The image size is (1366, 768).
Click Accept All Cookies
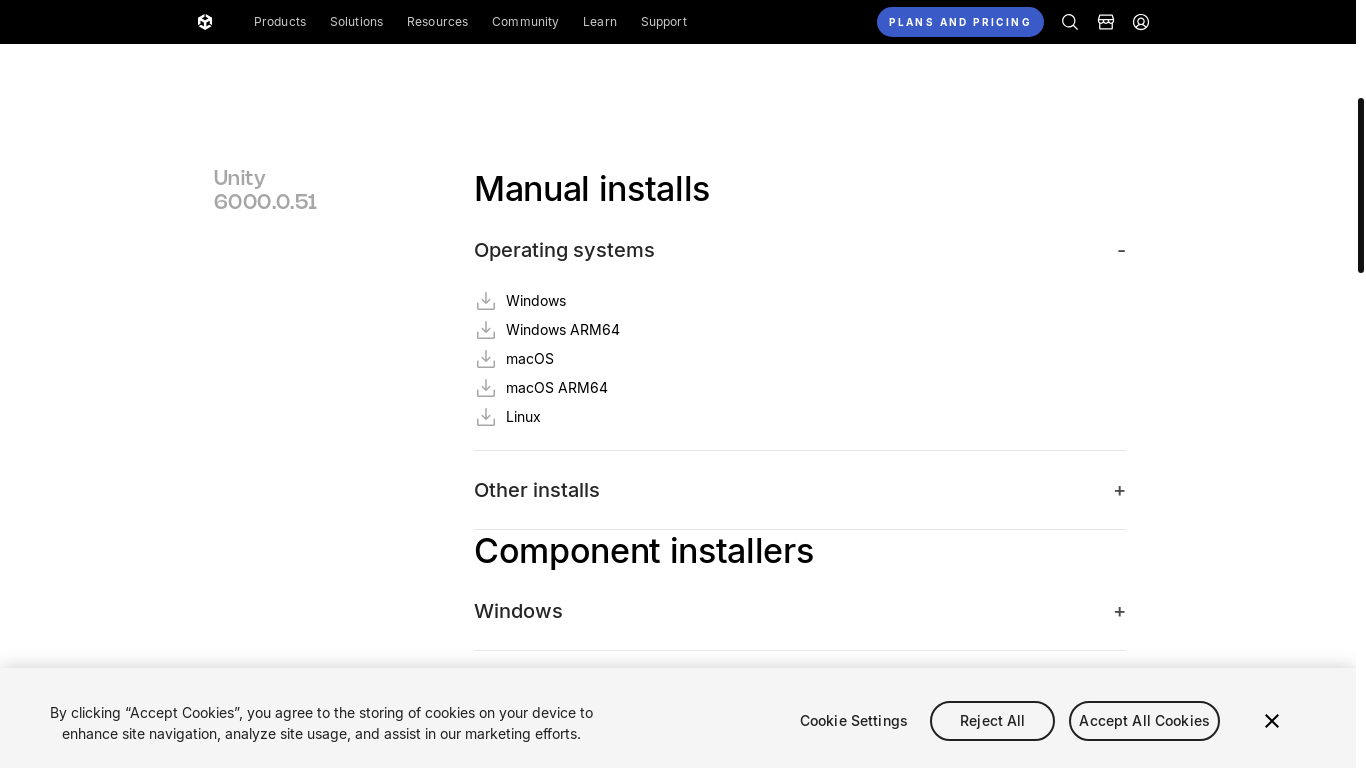click(1144, 721)
